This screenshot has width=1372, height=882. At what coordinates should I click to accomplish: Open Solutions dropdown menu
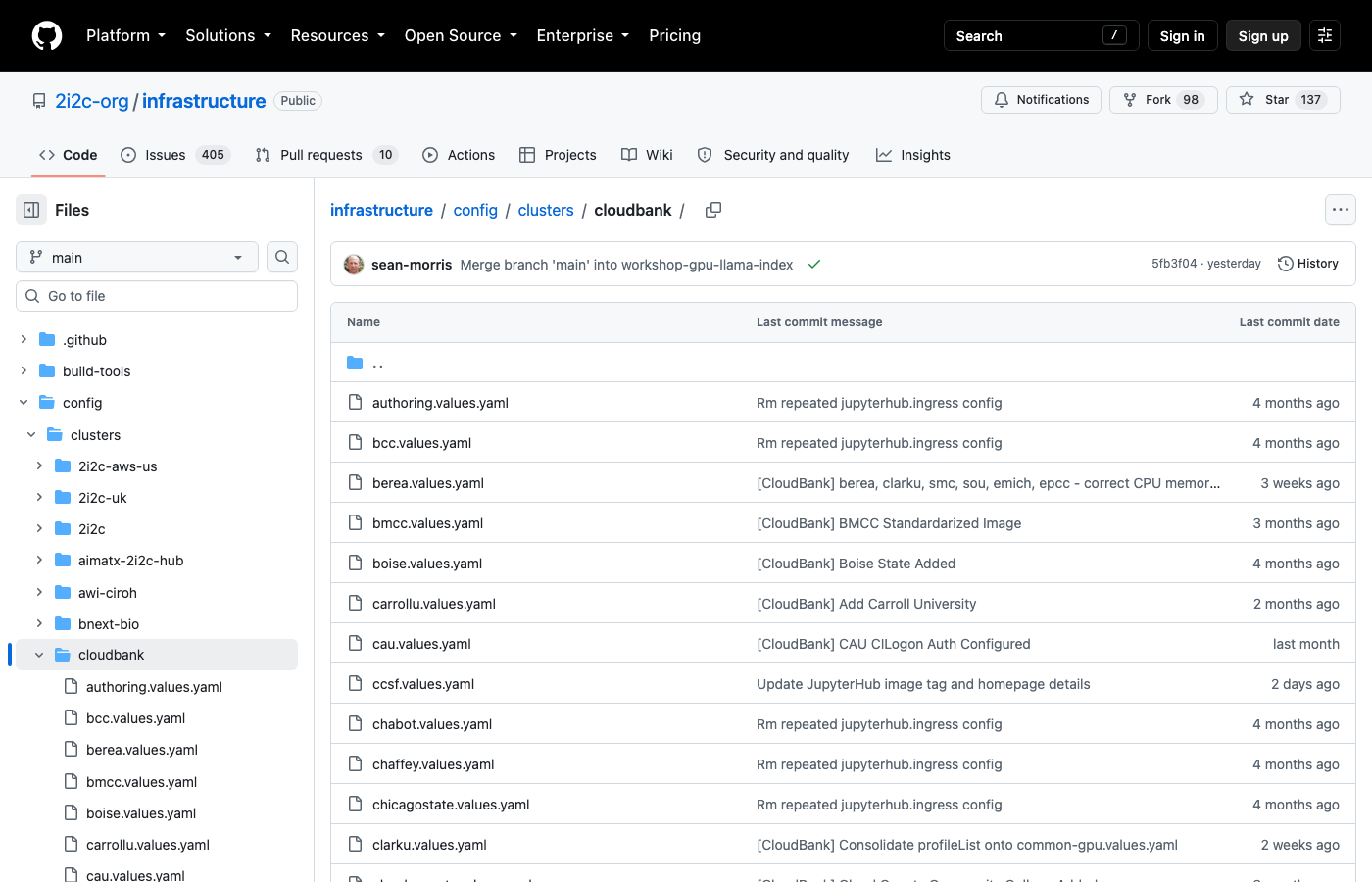click(228, 36)
